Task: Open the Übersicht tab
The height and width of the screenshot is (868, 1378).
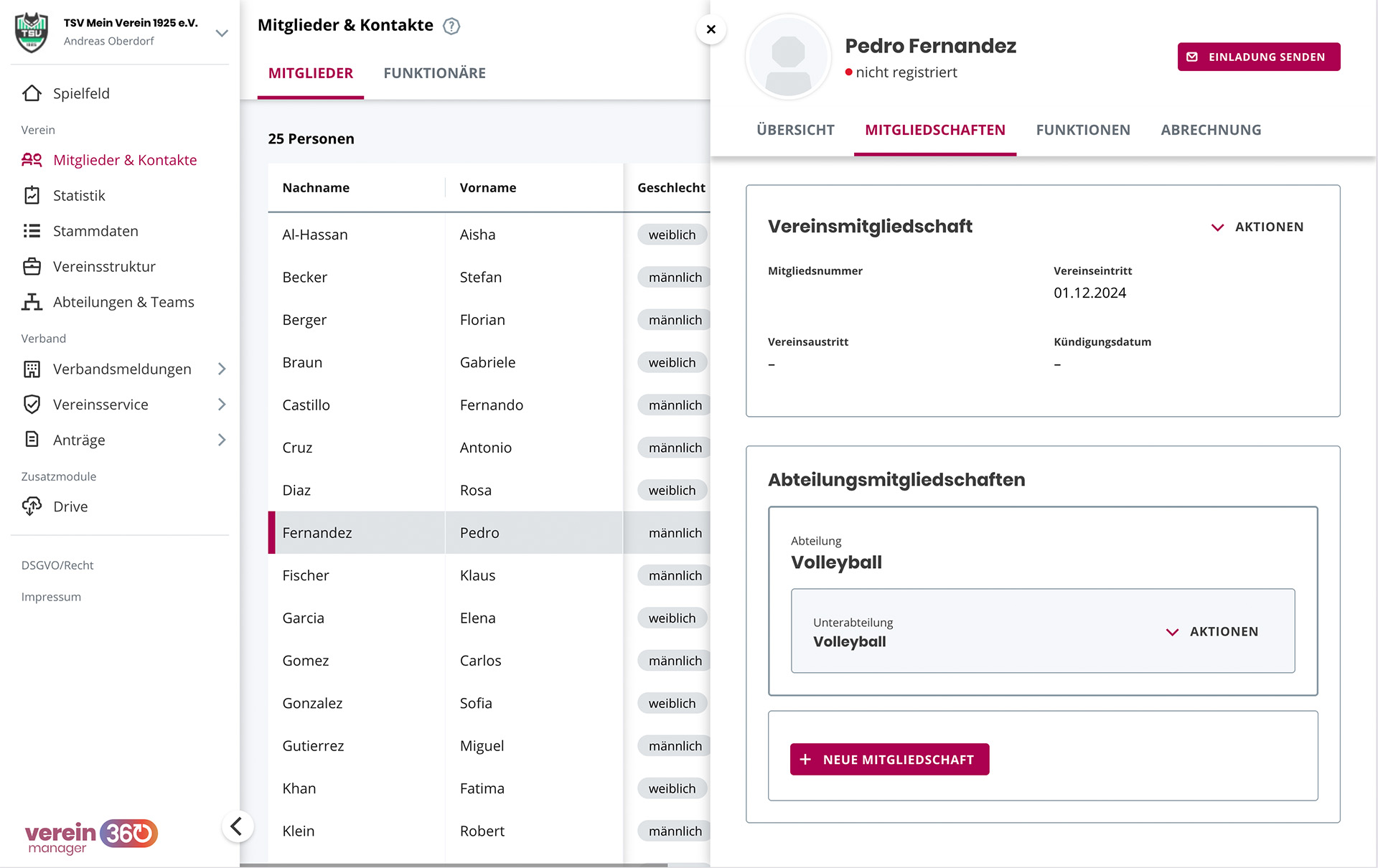Action: click(x=795, y=130)
